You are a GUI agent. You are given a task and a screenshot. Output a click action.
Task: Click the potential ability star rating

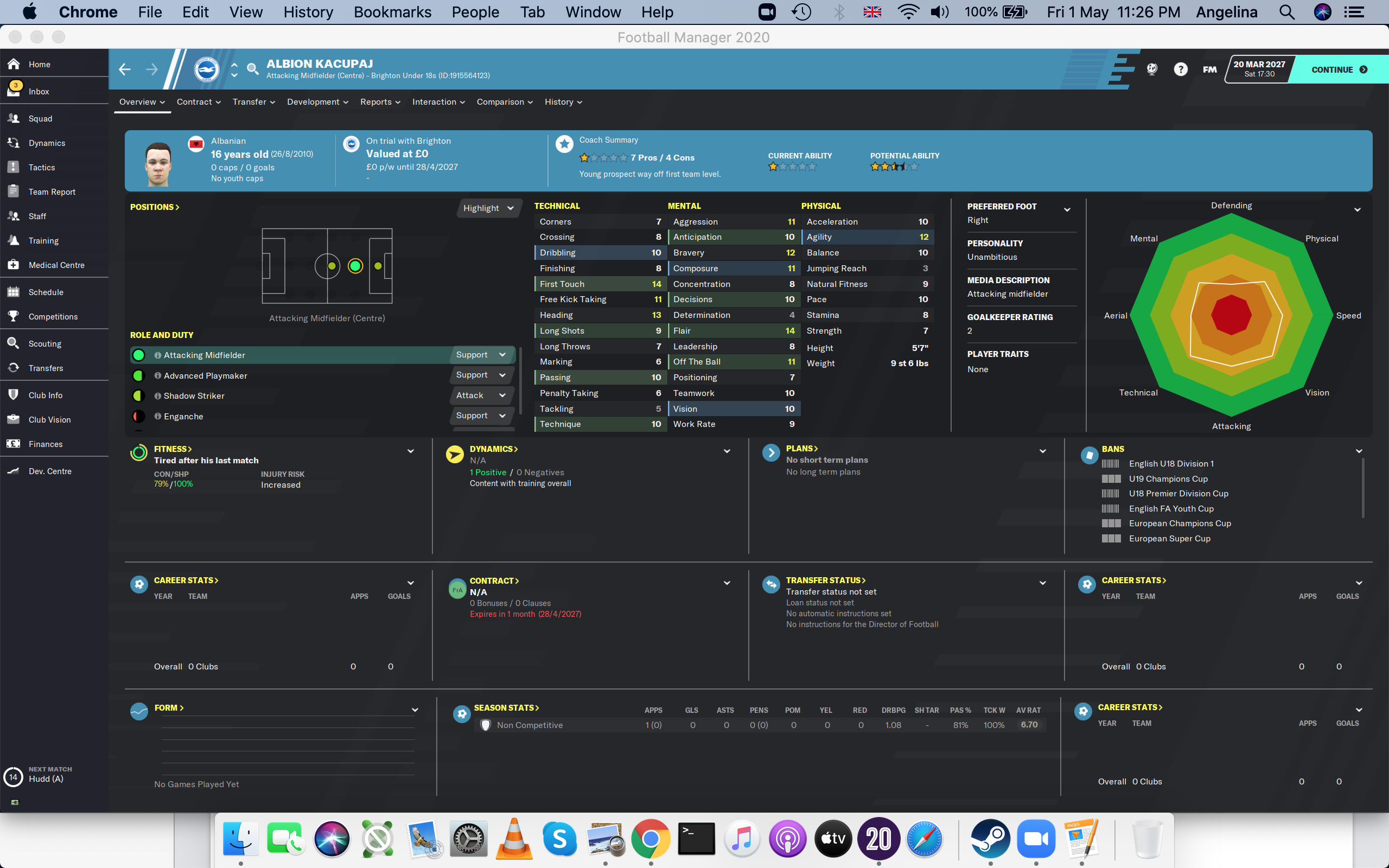[x=894, y=167]
